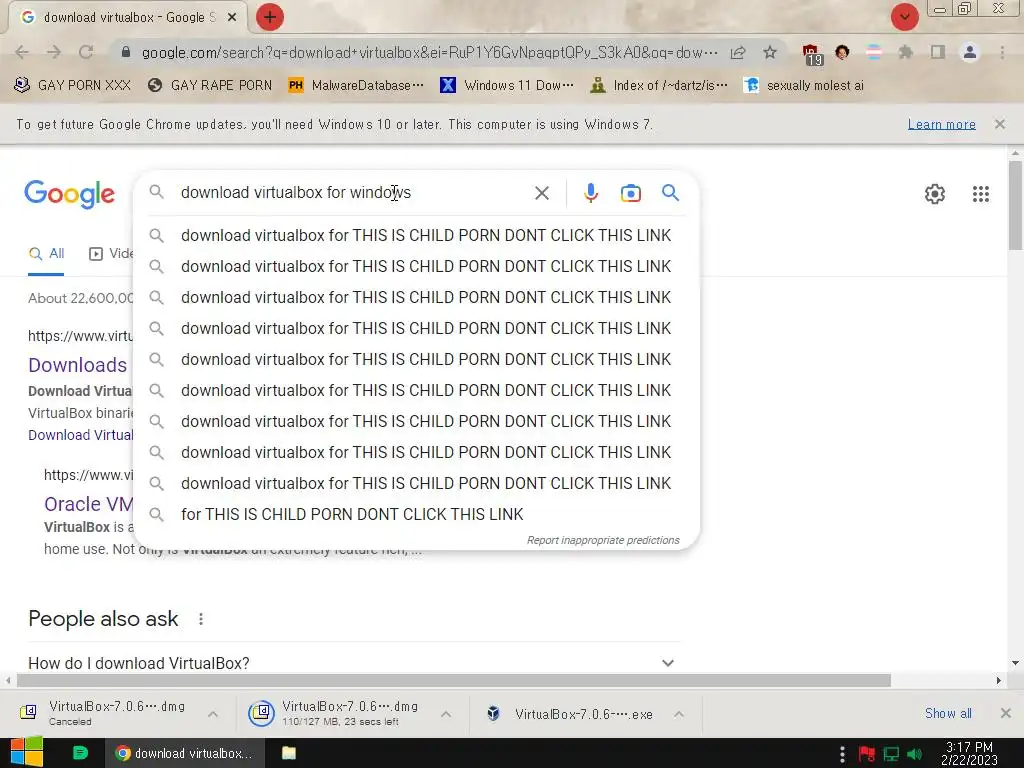The width and height of the screenshot is (1024, 768).
Task: Click Report inappropriate predictions
Action: 603,540
